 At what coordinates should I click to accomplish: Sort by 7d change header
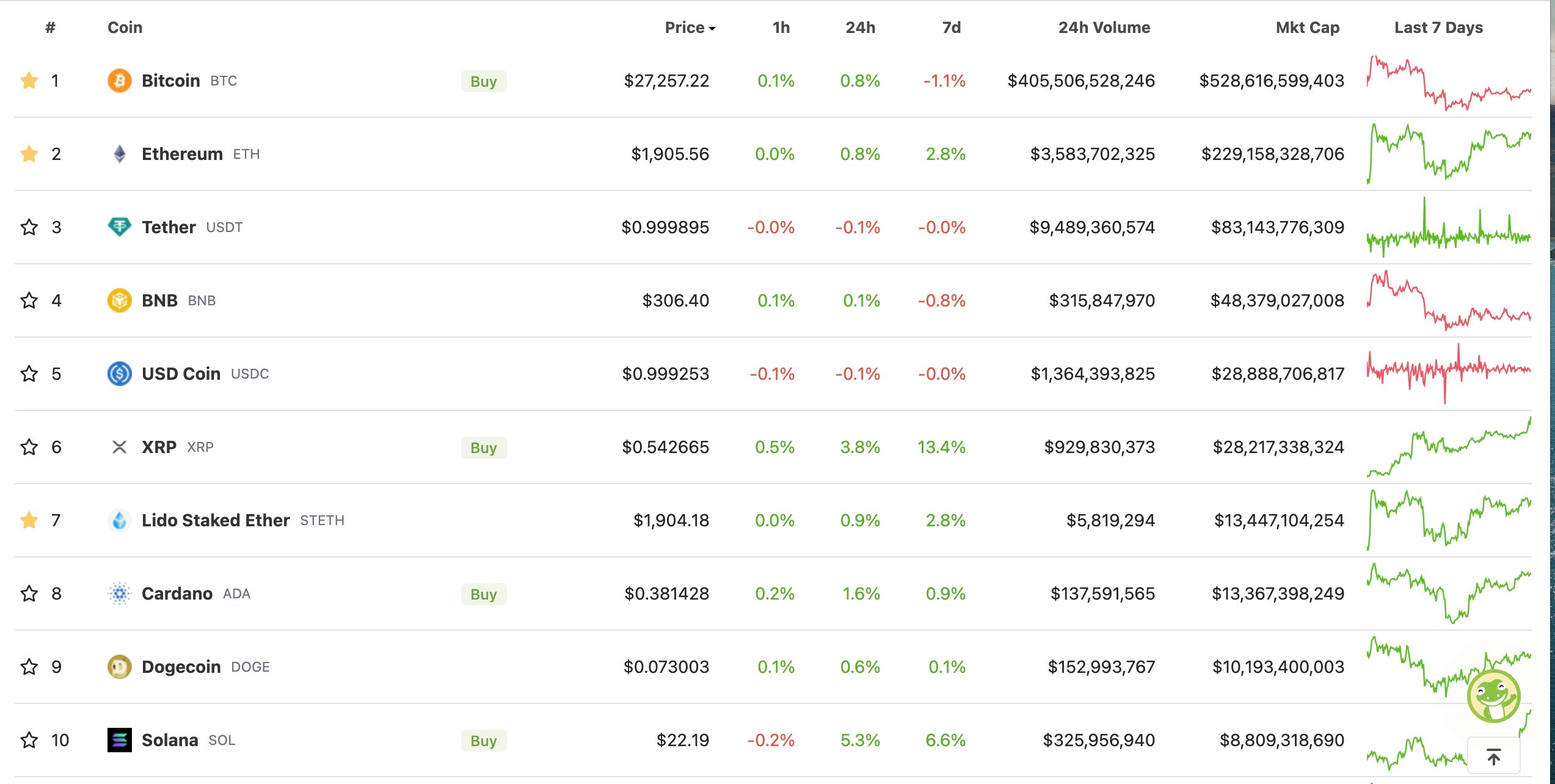(x=952, y=27)
